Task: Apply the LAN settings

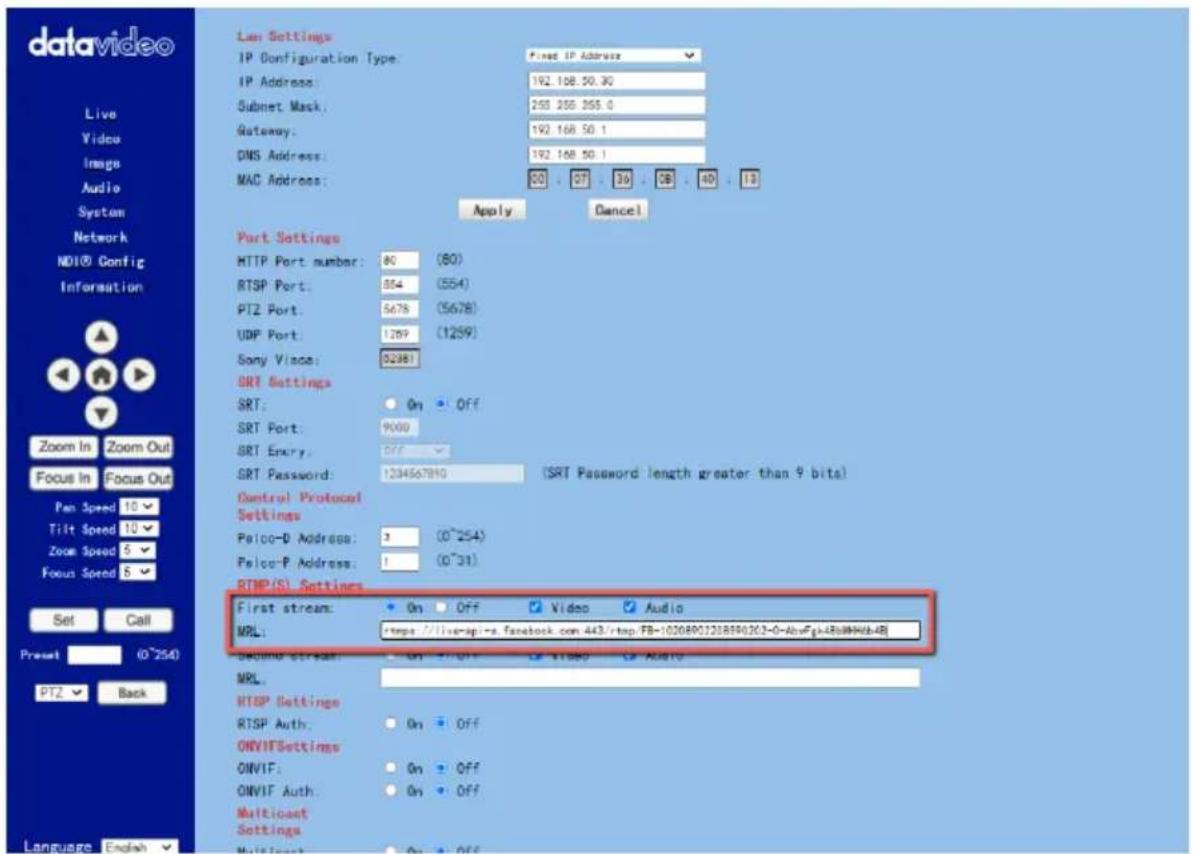Action: coord(492,210)
